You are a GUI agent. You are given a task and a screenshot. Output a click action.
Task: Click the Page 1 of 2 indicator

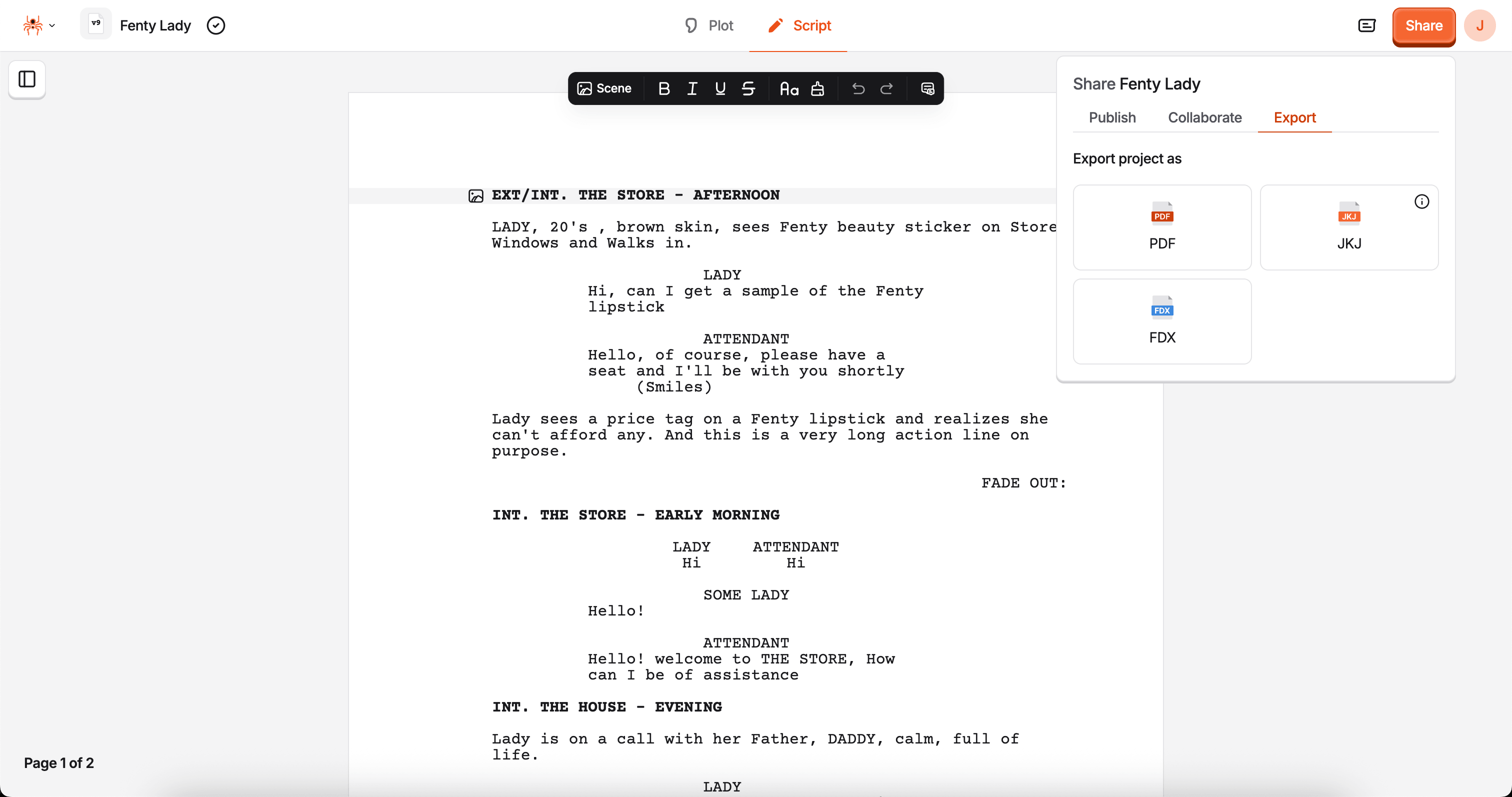(58, 762)
